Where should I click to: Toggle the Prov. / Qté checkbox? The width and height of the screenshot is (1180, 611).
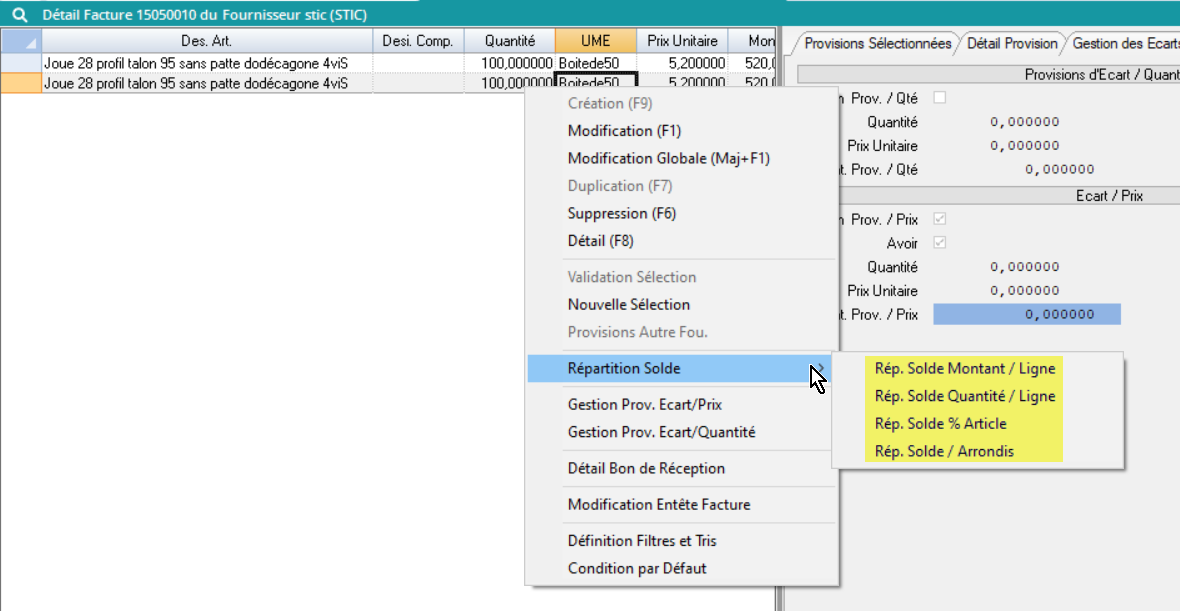939,98
